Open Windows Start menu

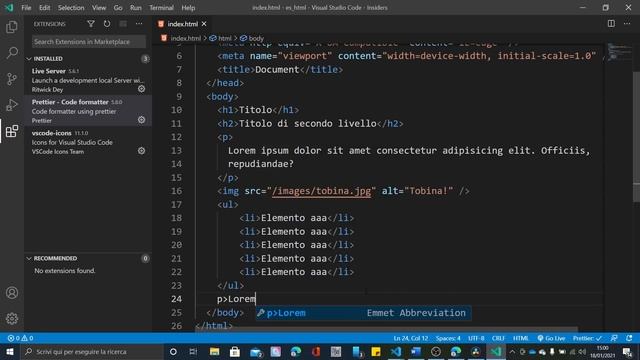(x=9, y=351)
